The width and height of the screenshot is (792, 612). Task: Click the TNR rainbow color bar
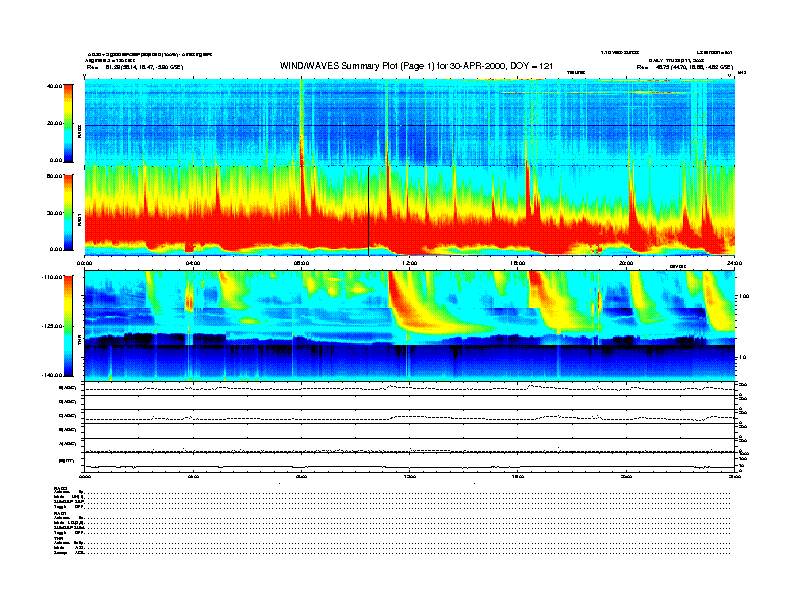[68, 326]
